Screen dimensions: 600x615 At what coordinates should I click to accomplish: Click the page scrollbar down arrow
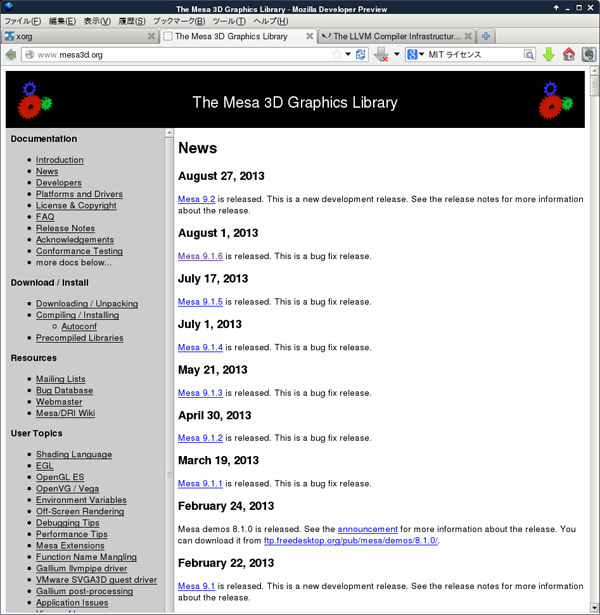click(x=595, y=608)
